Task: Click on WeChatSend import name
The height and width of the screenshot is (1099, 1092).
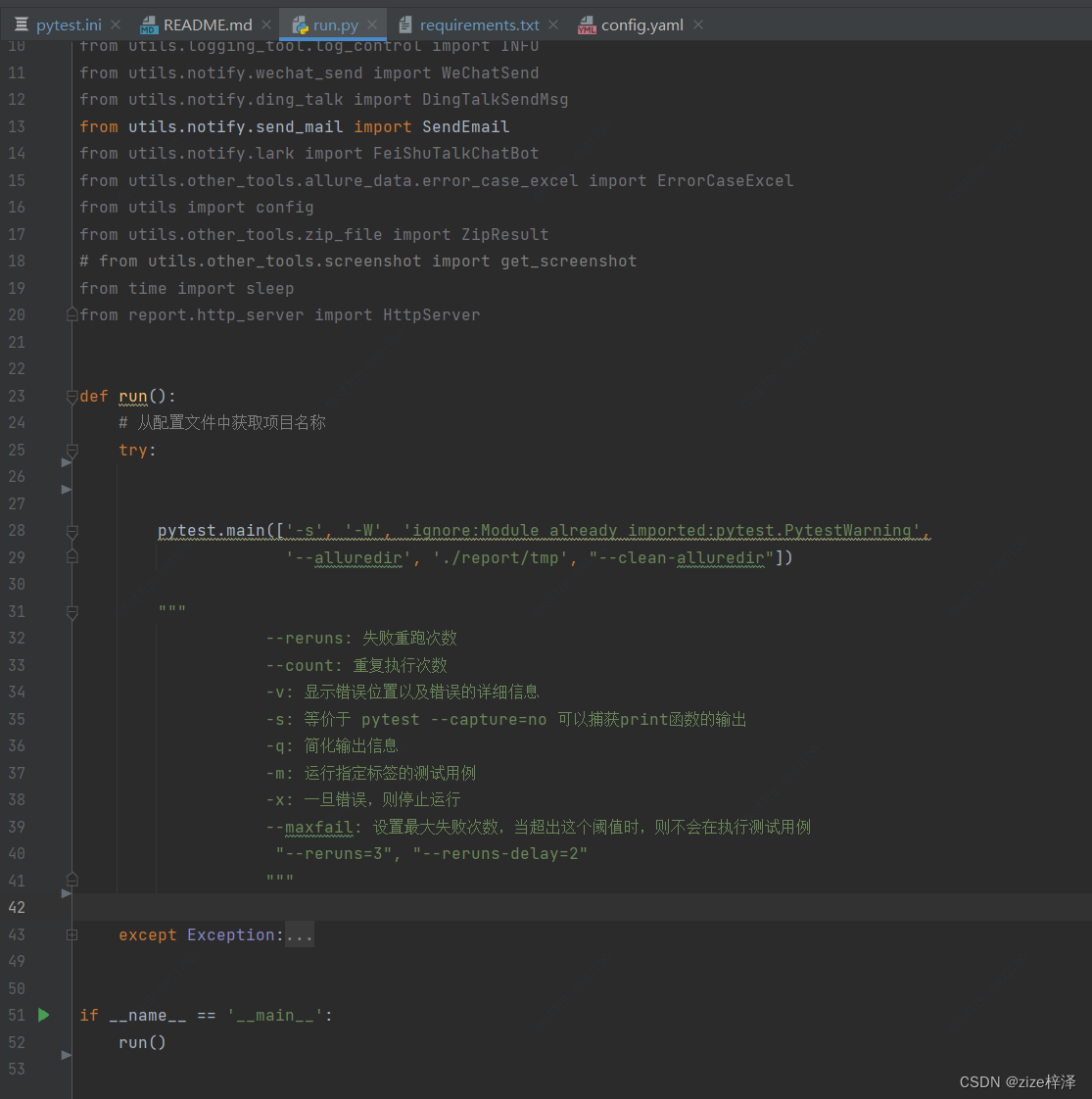Action: pos(490,72)
